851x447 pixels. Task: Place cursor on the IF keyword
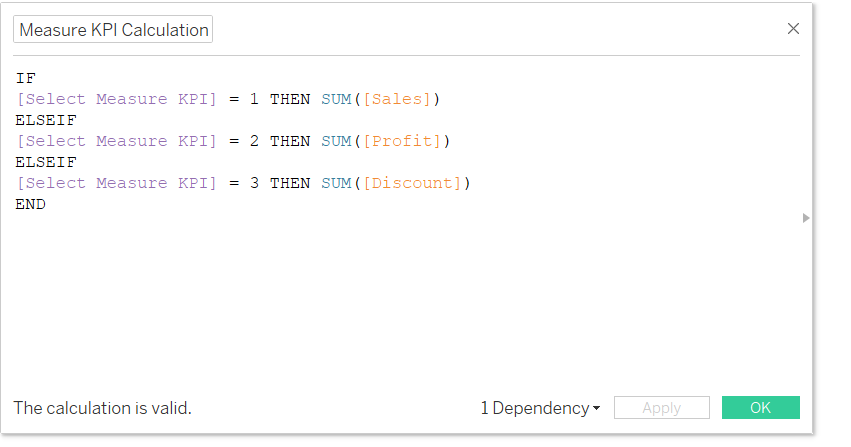pos(26,79)
